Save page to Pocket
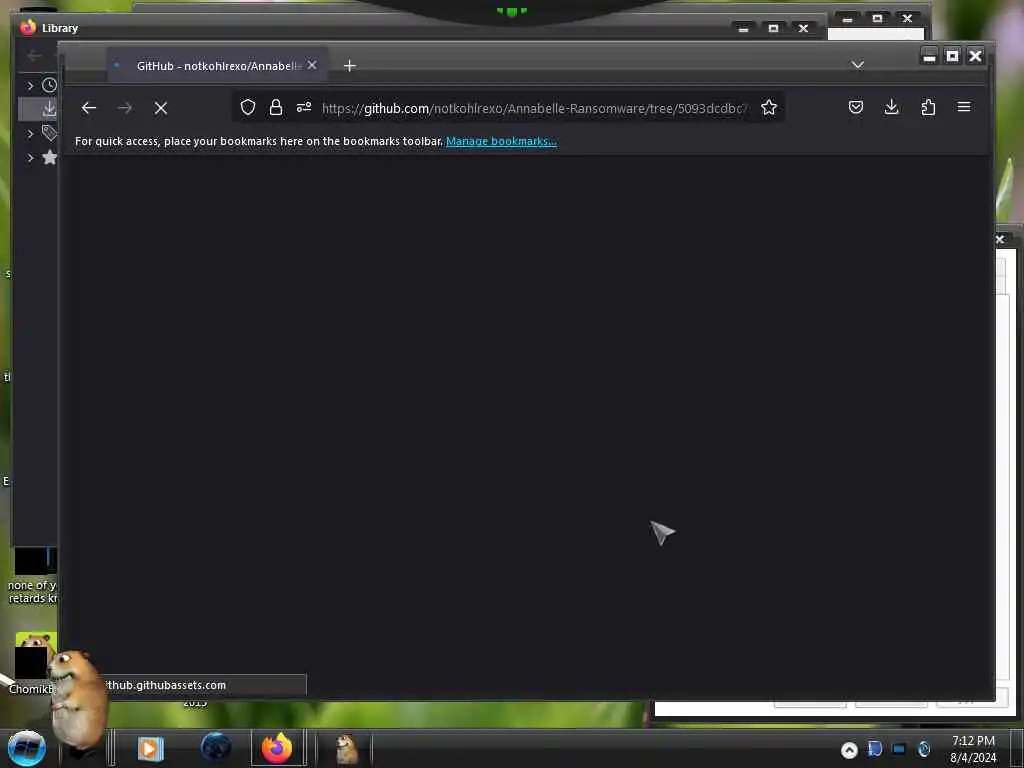This screenshot has height=768, width=1024. coord(856,107)
